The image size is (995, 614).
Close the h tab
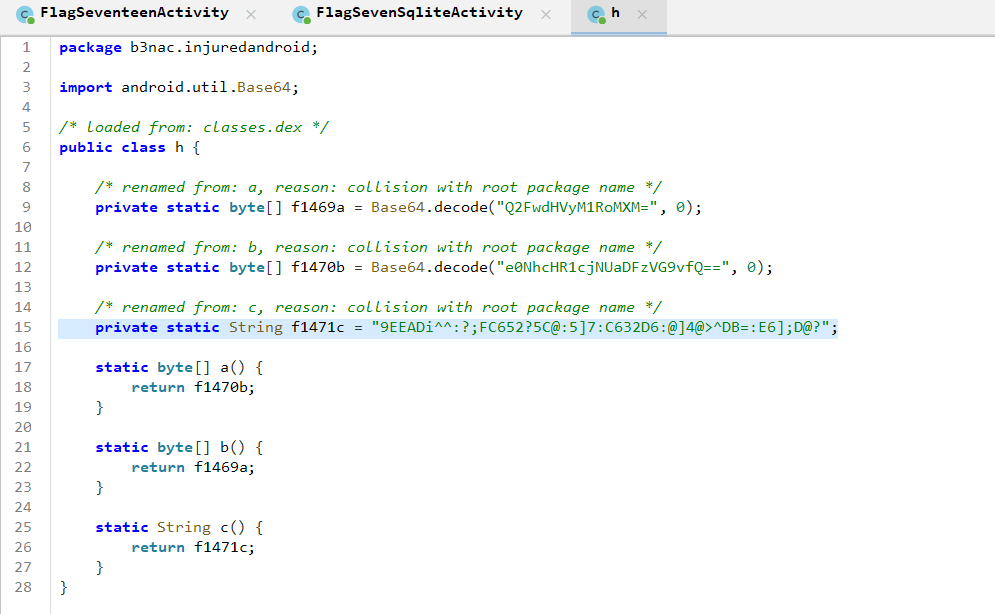point(642,15)
